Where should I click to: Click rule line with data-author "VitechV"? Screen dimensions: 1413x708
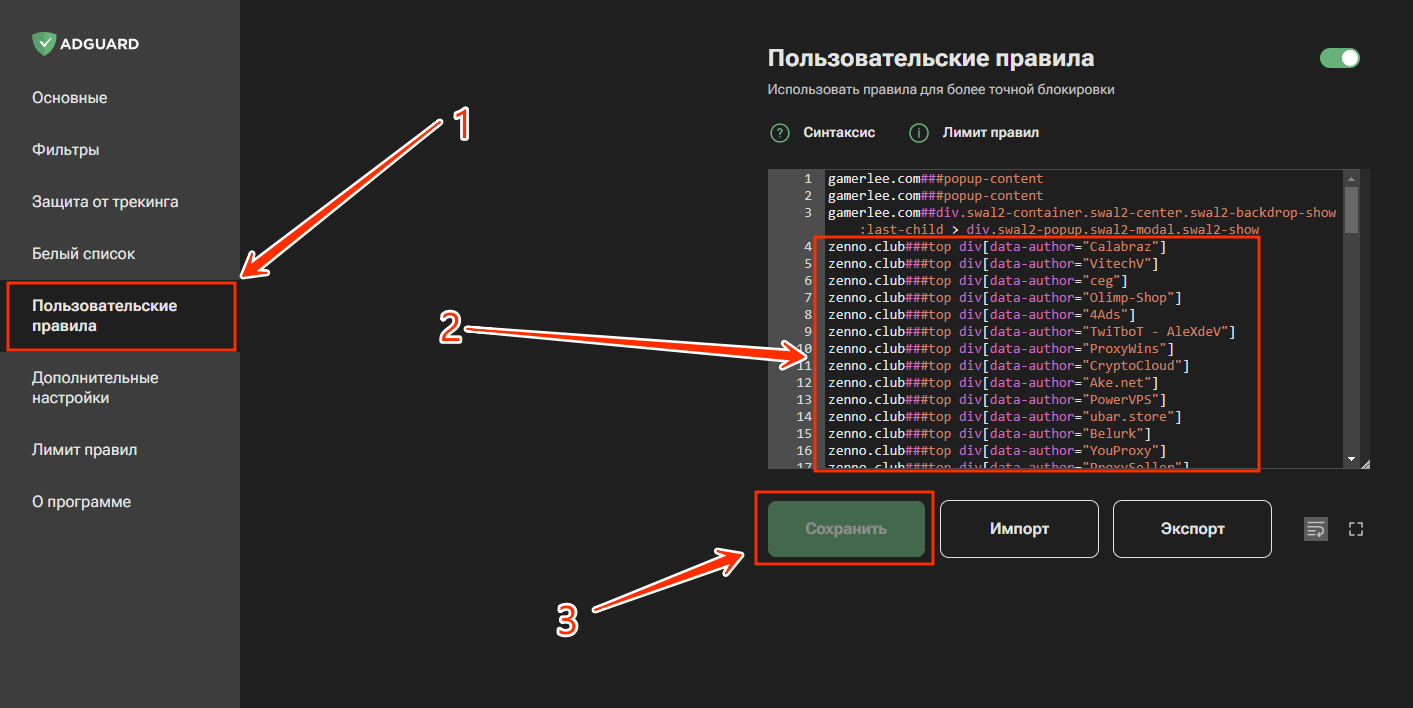tap(993, 263)
